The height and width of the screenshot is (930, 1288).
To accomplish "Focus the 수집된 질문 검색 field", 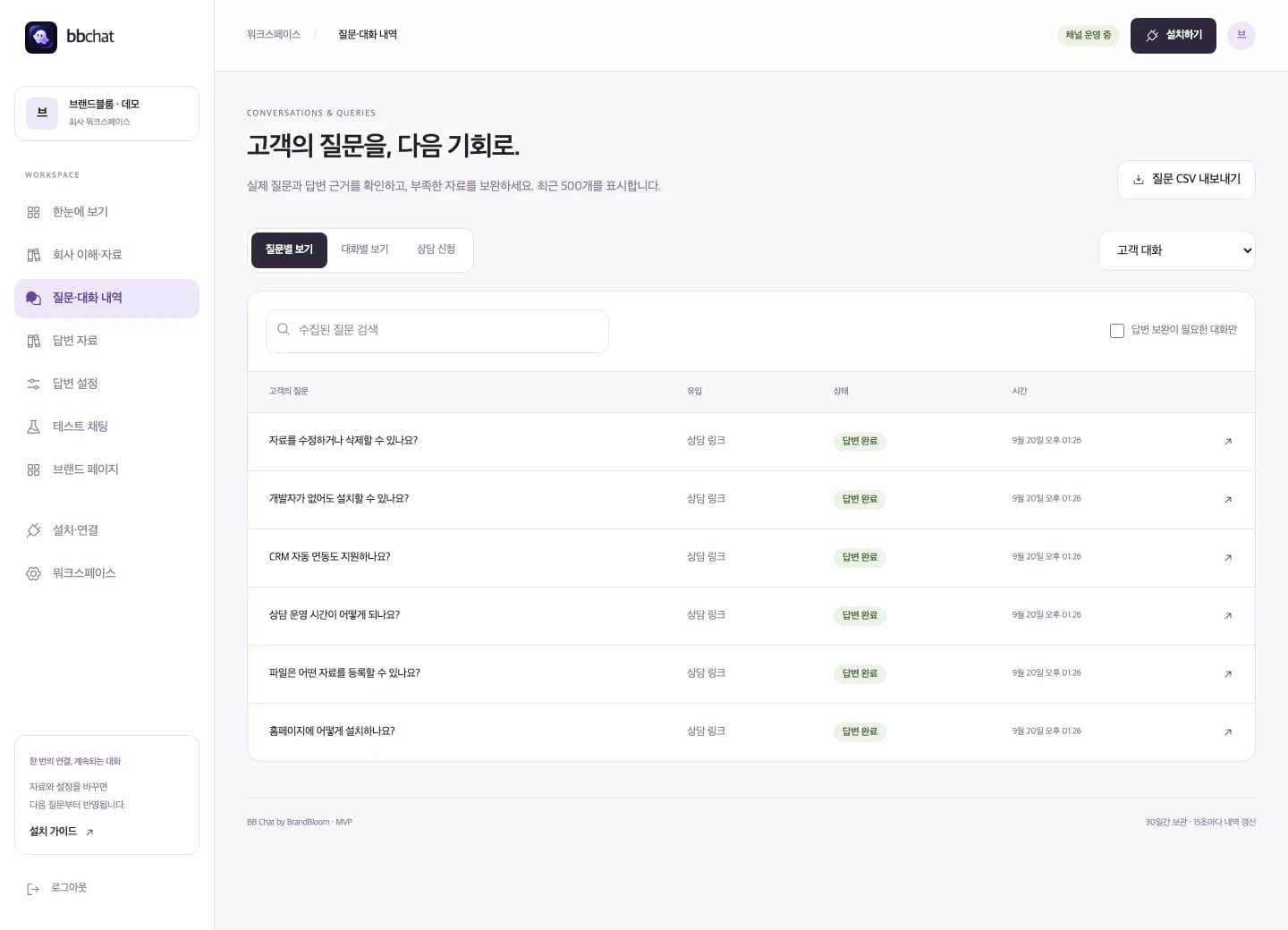I will click(437, 331).
